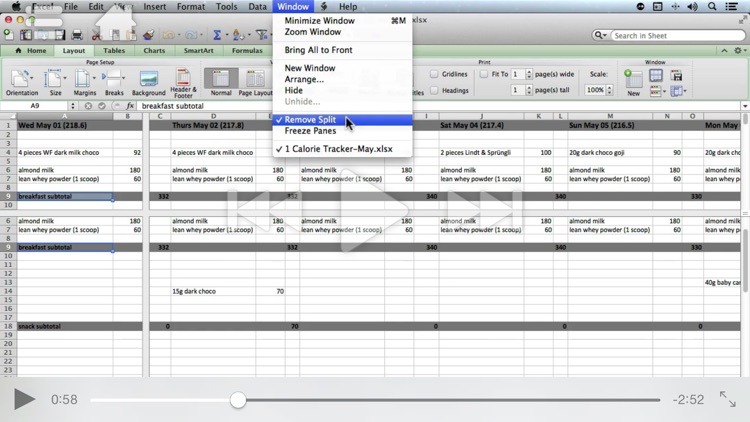Click the video fullscreen arrows icon
Image resolution: width=750 pixels, height=422 pixels.
point(728,399)
